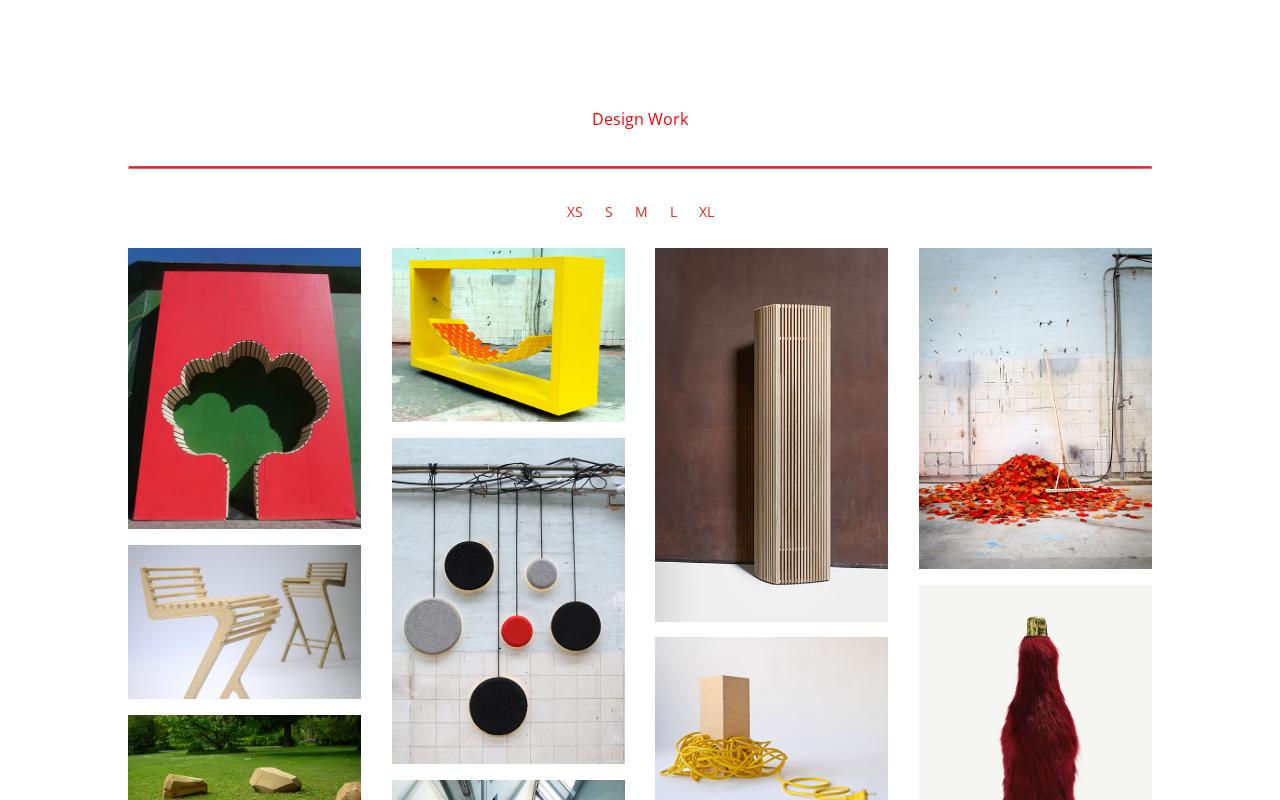Open the wooden rocks on park lawn project
This screenshot has height=800, width=1280.
coord(244,757)
